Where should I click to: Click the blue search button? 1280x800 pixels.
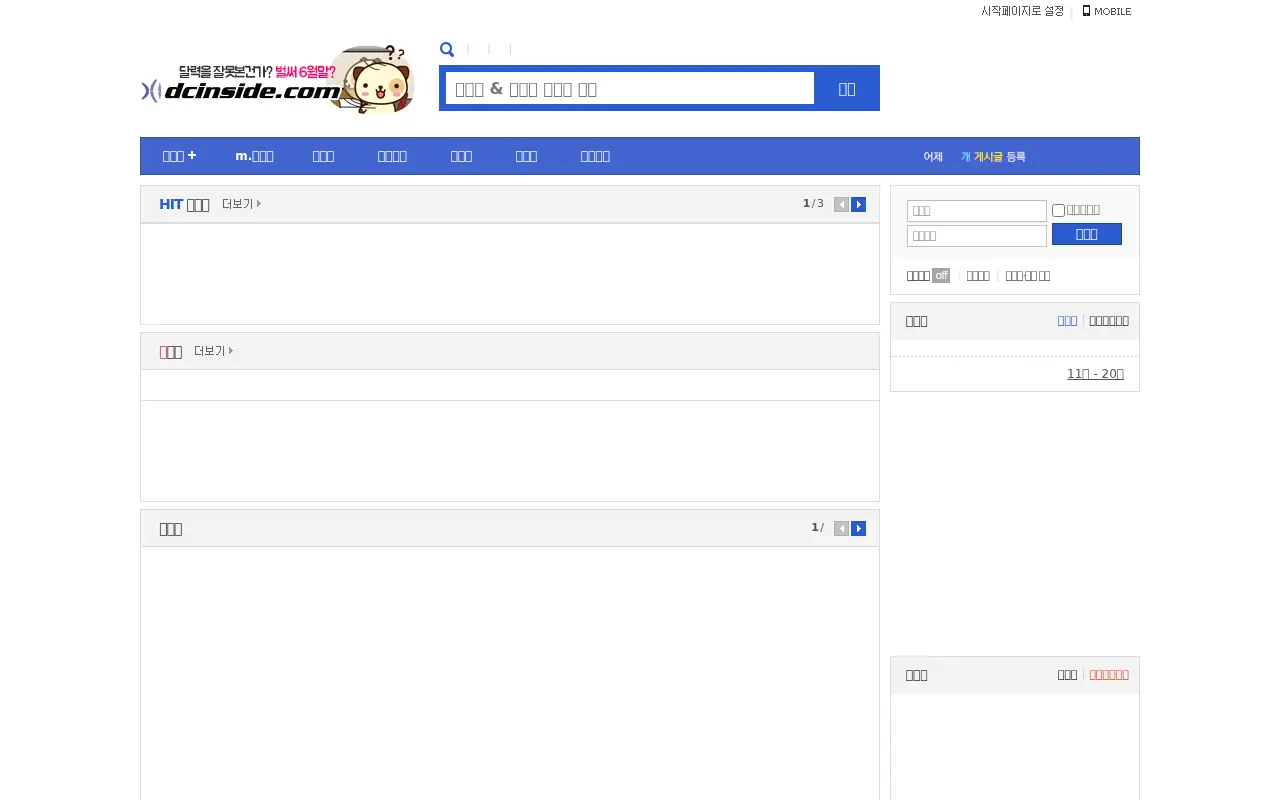click(847, 88)
